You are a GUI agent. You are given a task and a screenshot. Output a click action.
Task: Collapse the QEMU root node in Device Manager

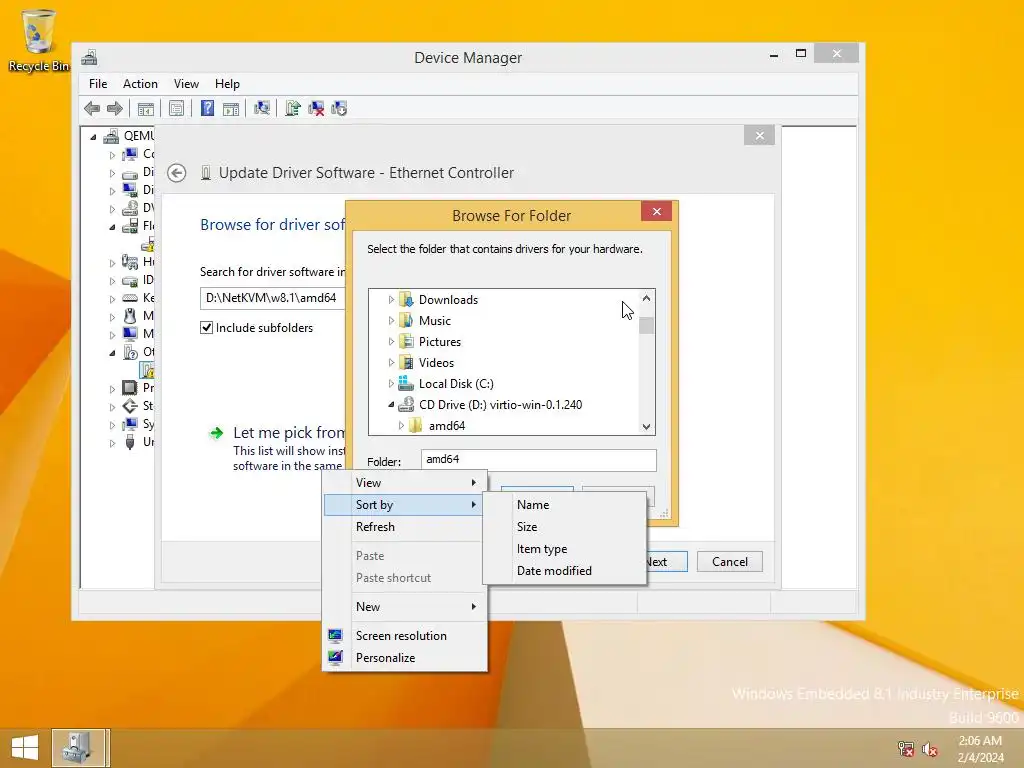(x=93, y=136)
